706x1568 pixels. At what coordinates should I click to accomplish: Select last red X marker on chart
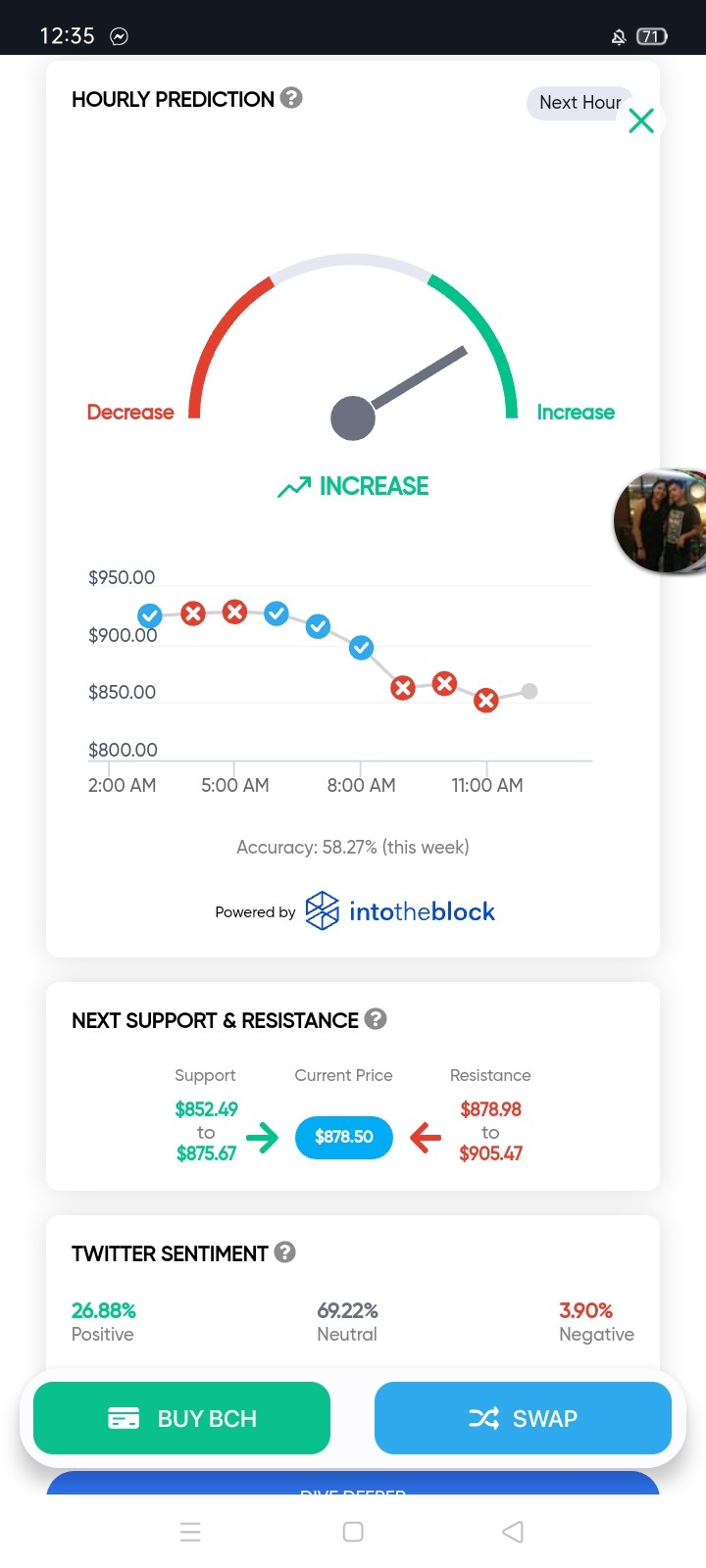click(486, 700)
